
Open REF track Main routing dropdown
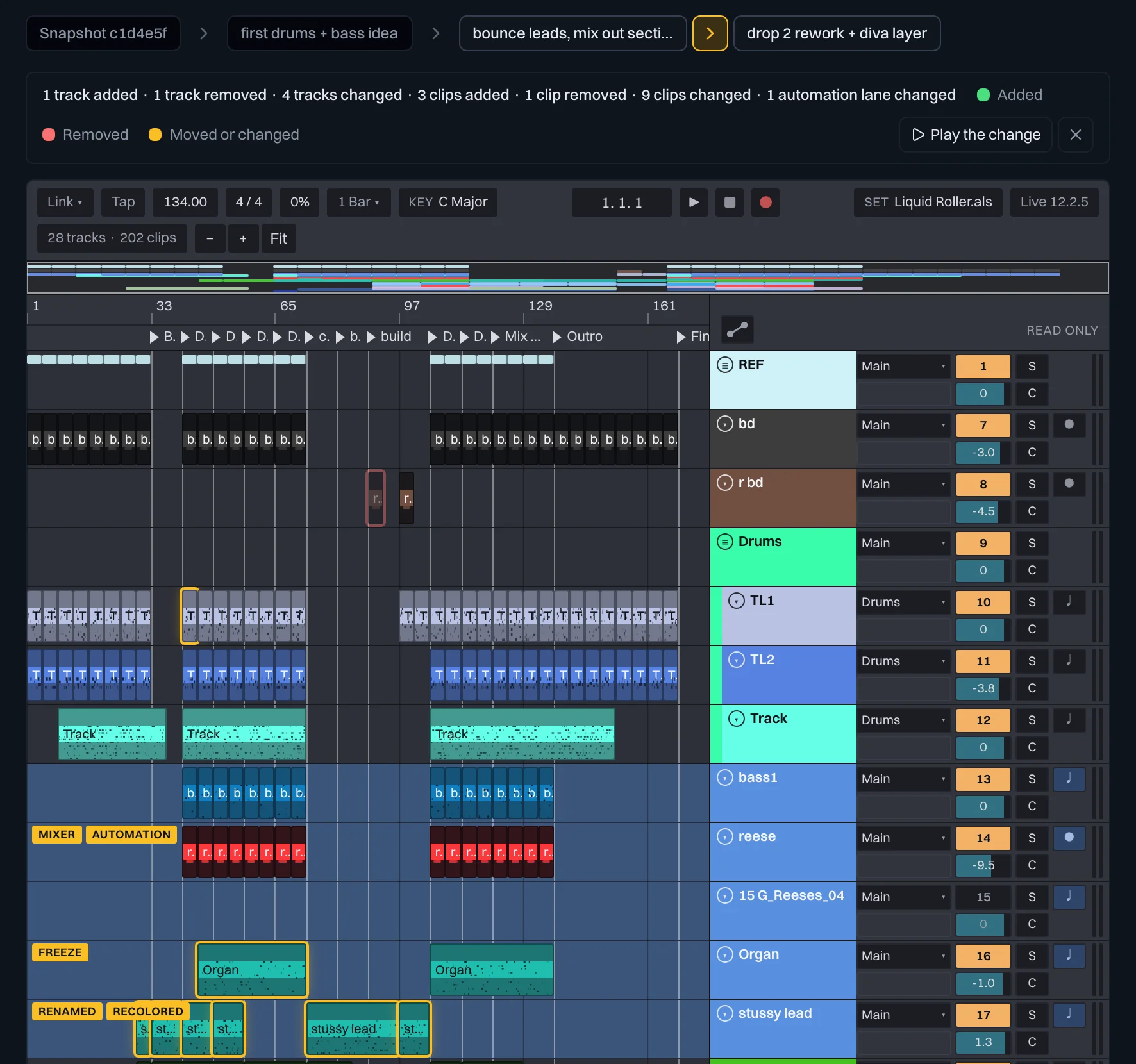903,366
